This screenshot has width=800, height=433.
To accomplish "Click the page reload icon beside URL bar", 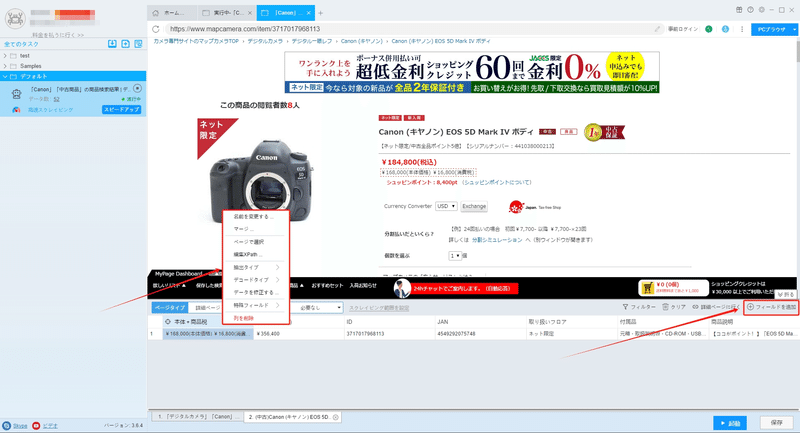I will point(156,29).
